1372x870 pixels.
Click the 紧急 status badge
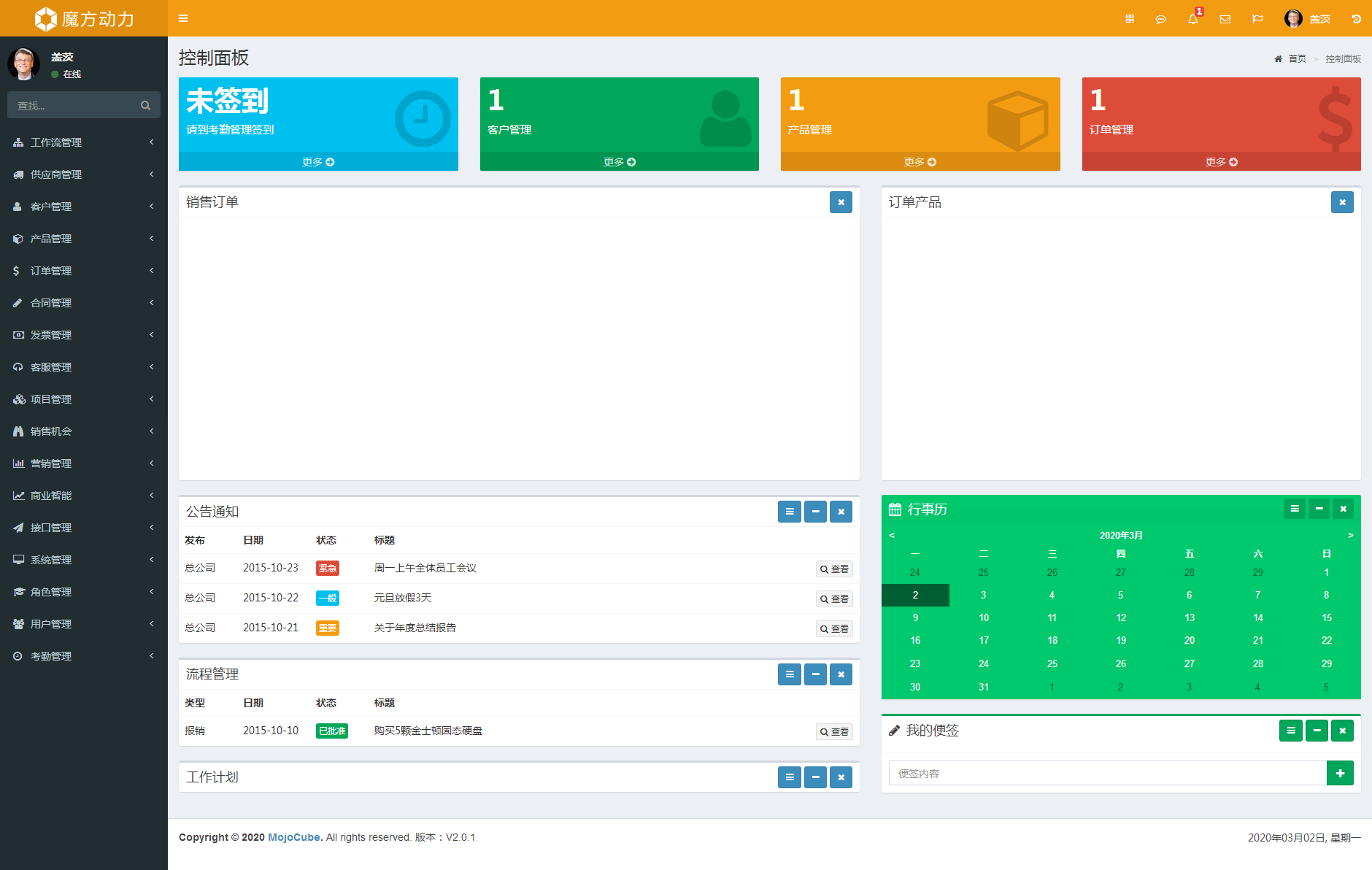coord(328,569)
